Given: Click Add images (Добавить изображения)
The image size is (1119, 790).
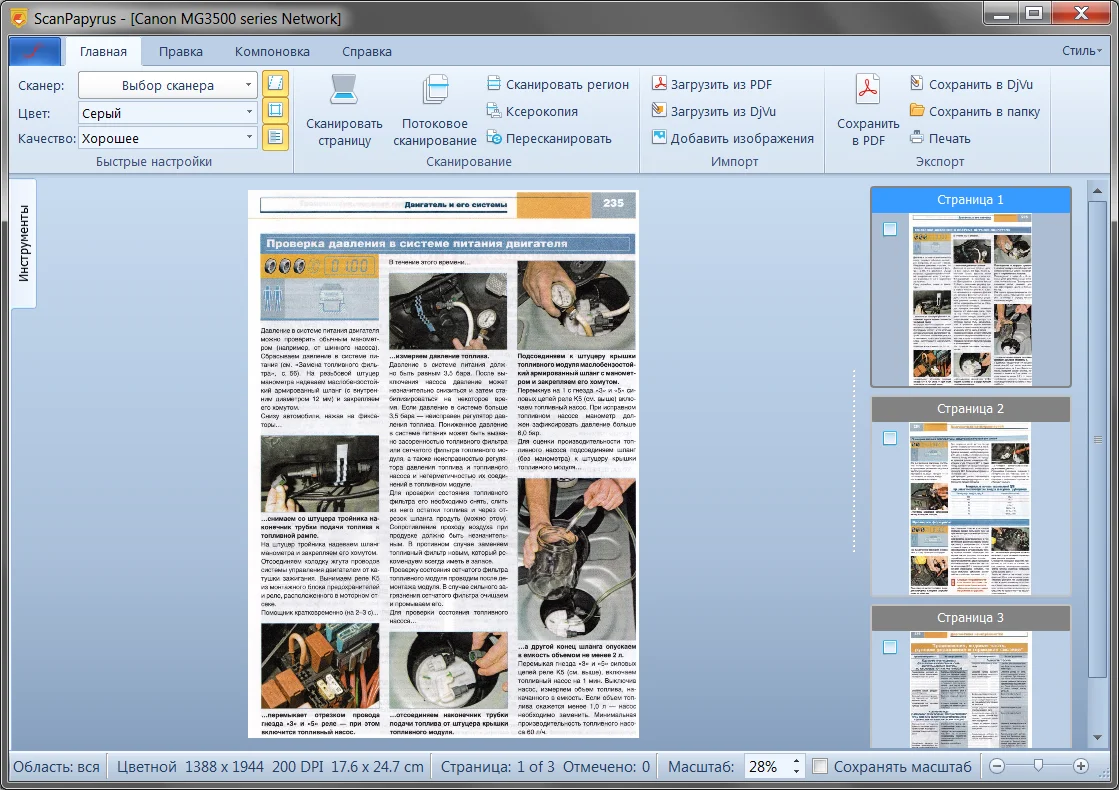Looking at the screenshot, I should click(x=732, y=139).
